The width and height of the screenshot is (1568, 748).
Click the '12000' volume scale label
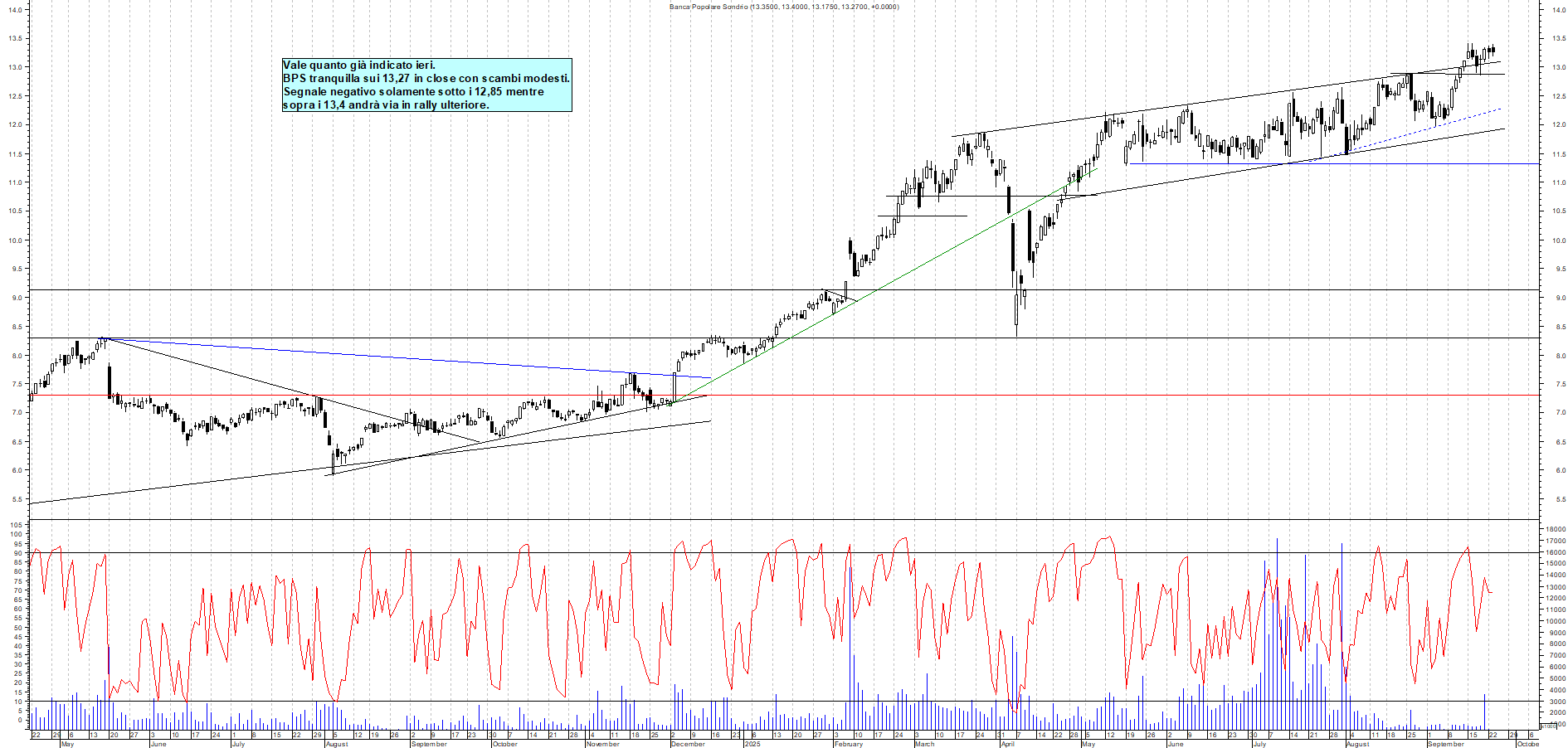point(1556,598)
